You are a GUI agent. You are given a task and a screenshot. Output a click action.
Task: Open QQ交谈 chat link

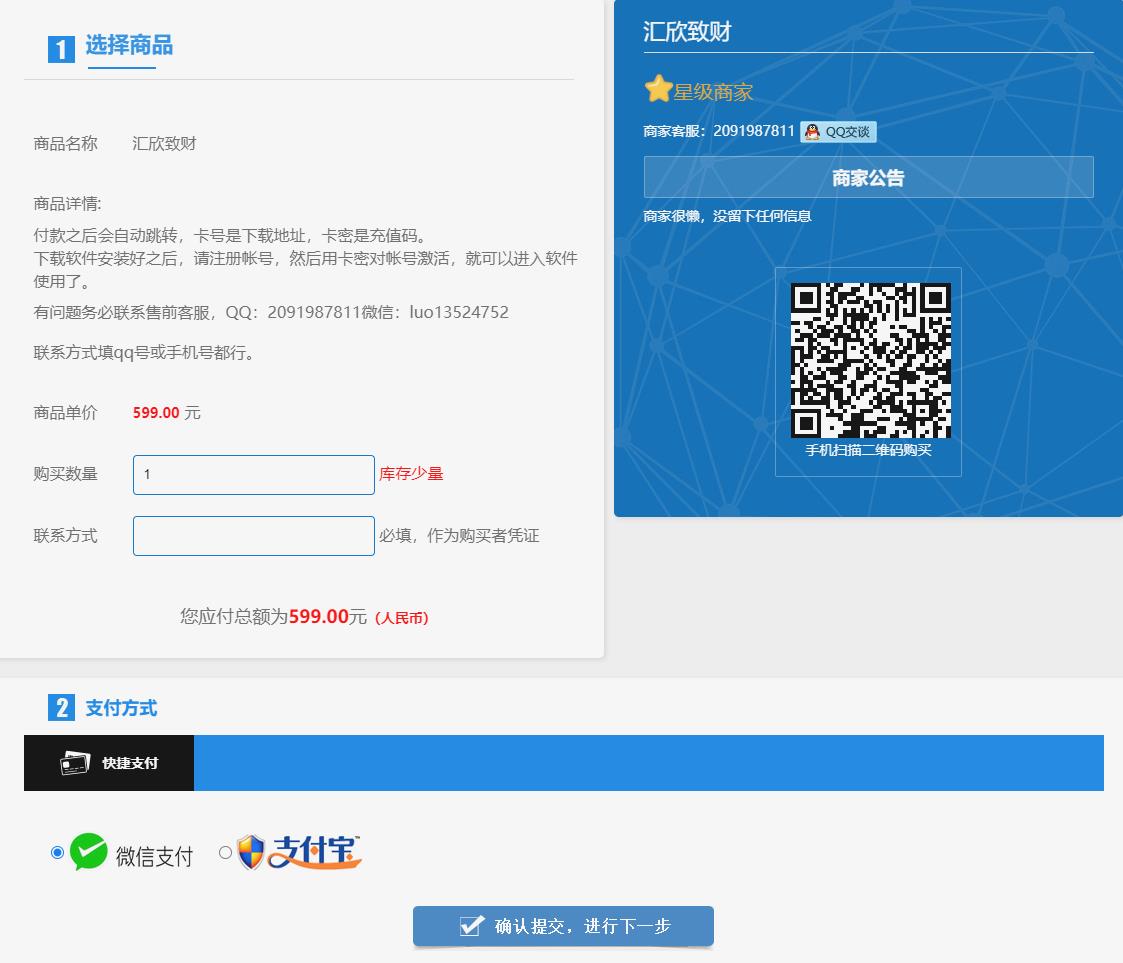click(x=838, y=132)
